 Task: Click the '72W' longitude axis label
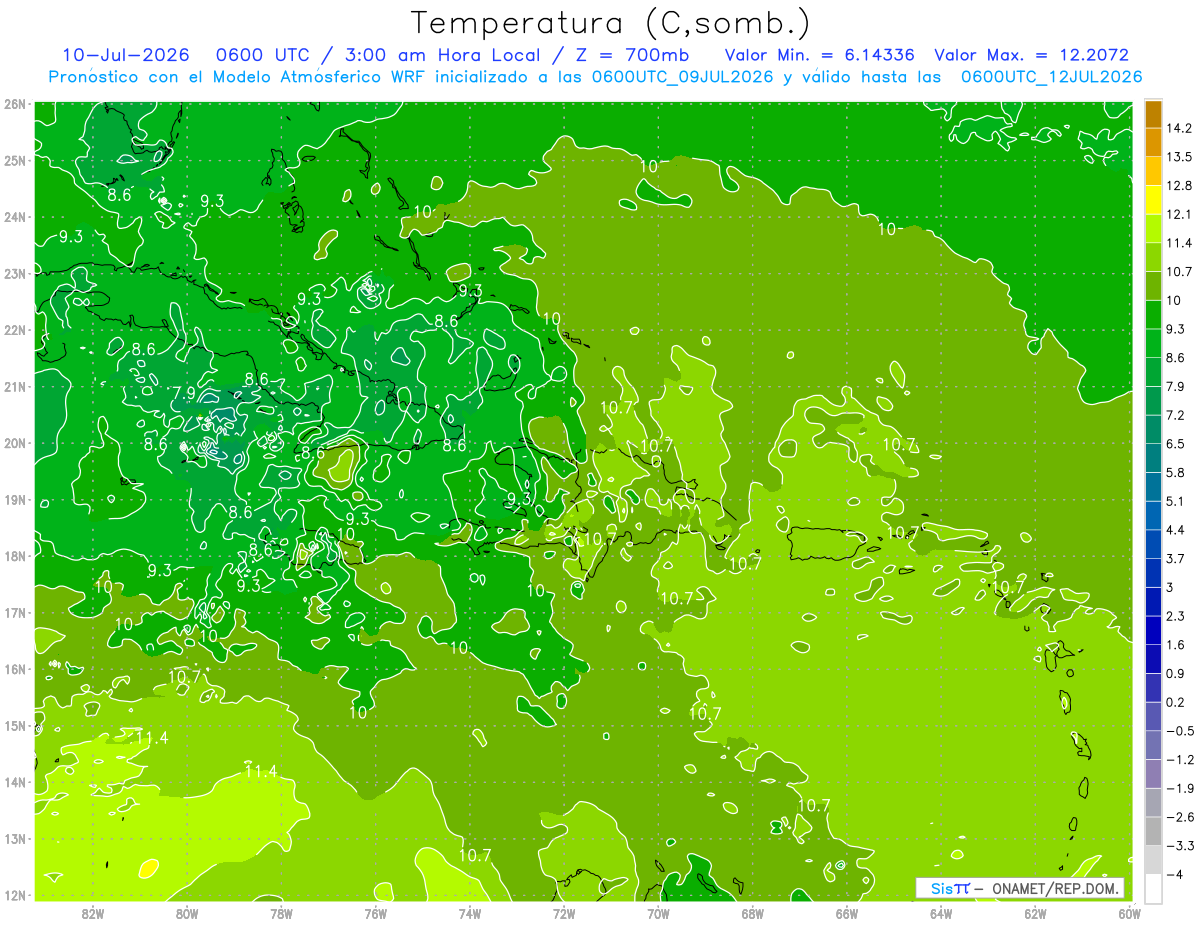pyautogui.click(x=564, y=913)
